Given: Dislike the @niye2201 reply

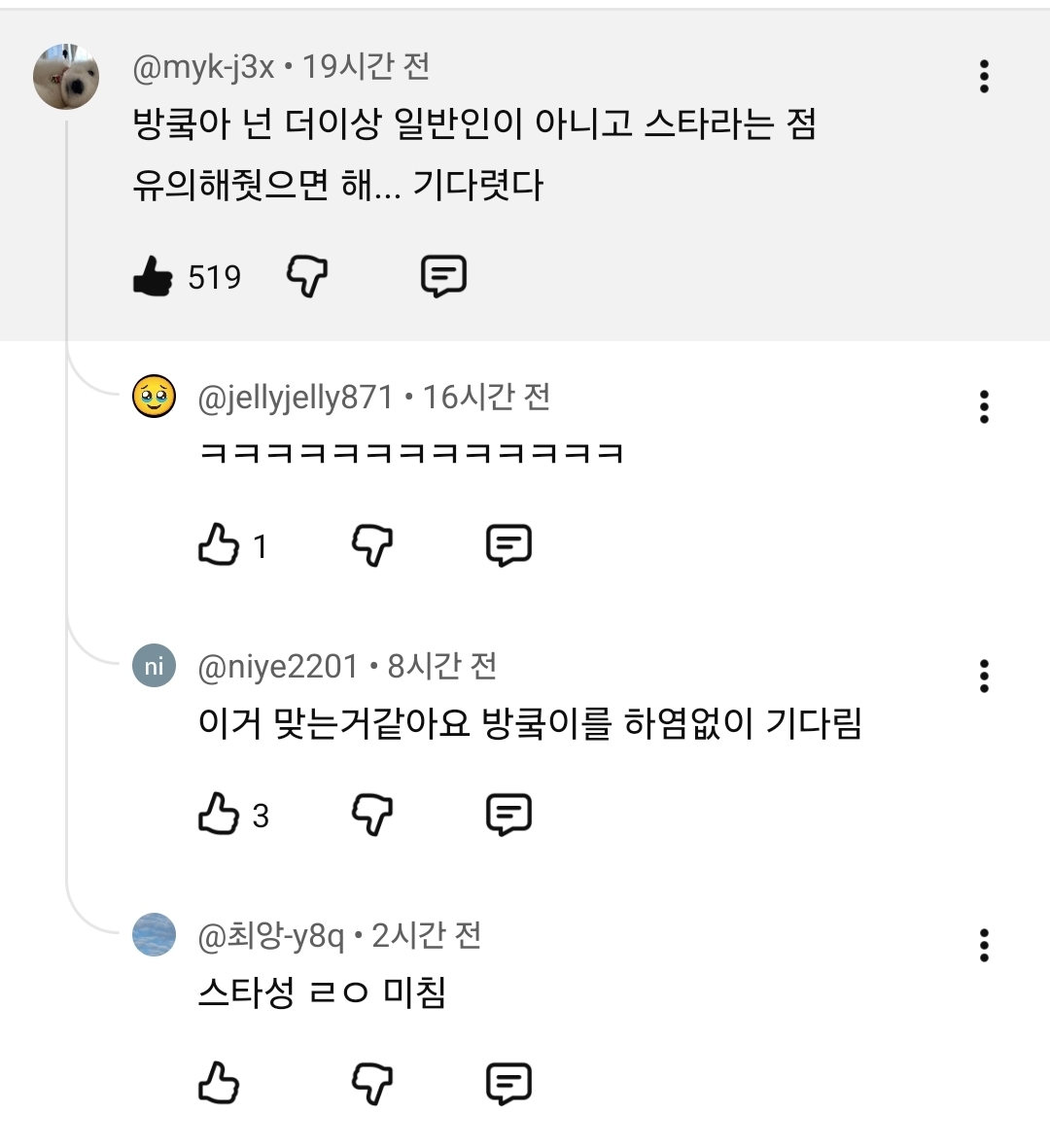Looking at the screenshot, I should pos(372,814).
